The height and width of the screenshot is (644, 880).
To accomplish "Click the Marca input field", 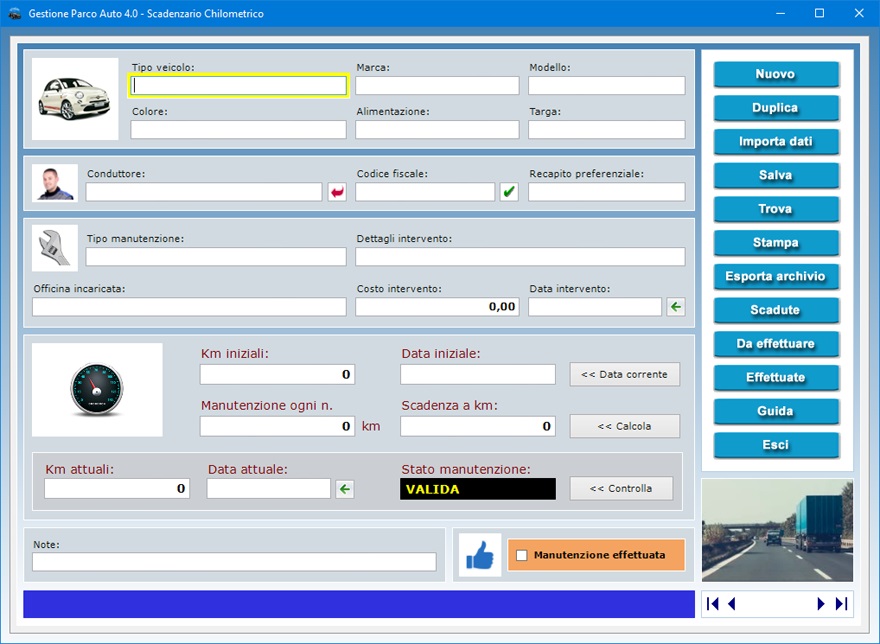I will pyautogui.click(x=437, y=85).
